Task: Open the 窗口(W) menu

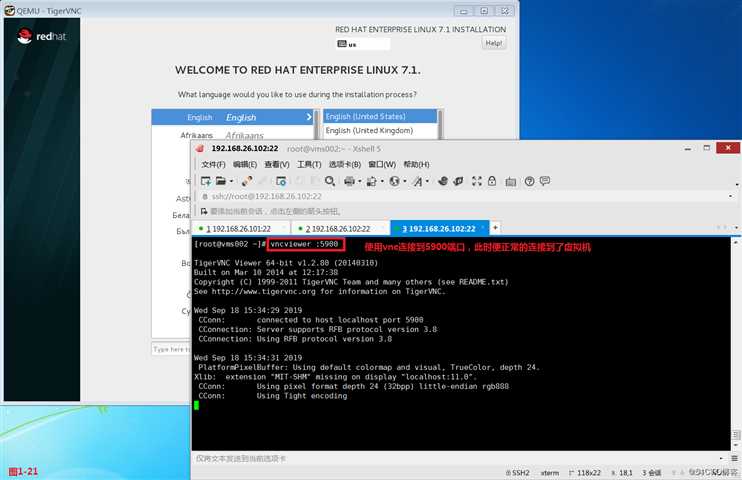Action: click(382, 164)
